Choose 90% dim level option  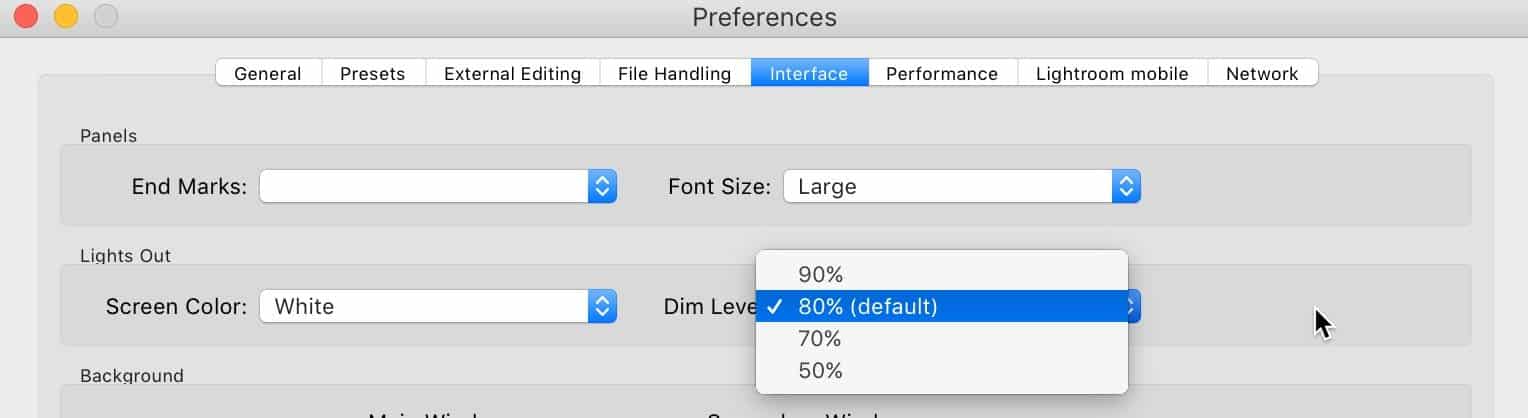942,274
